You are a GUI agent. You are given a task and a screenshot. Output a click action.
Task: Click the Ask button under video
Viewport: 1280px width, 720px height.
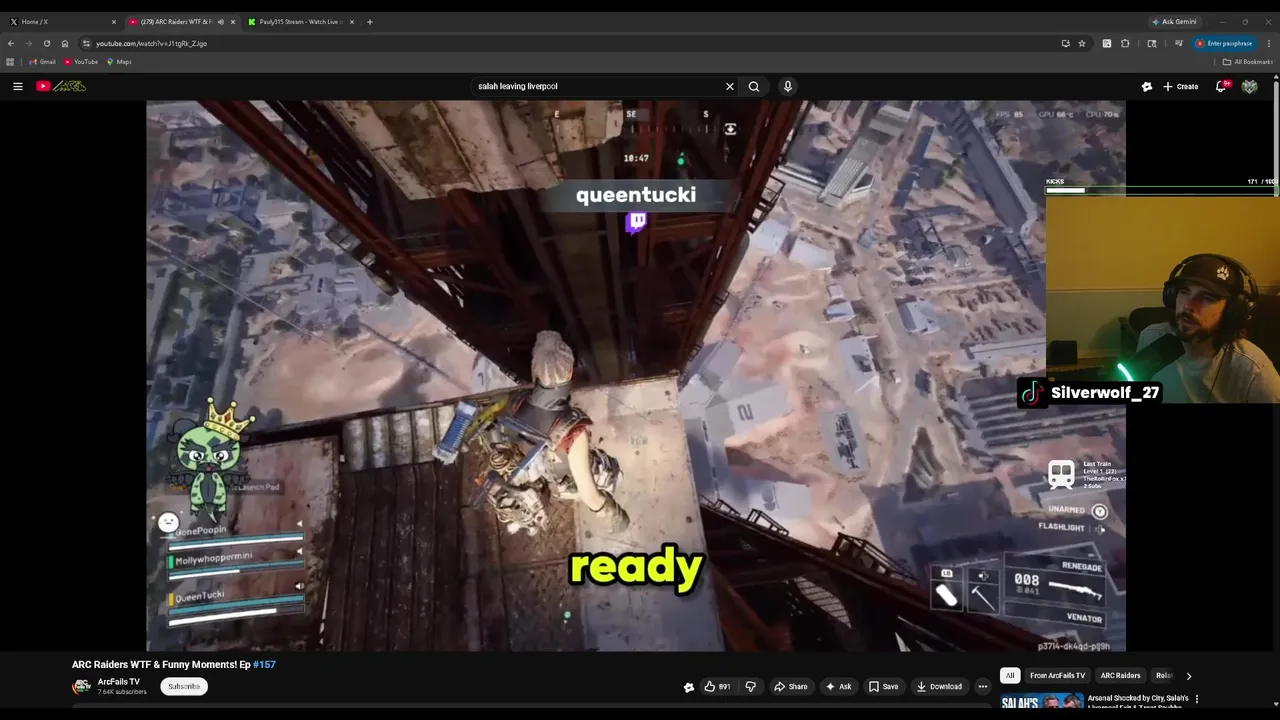pos(839,686)
